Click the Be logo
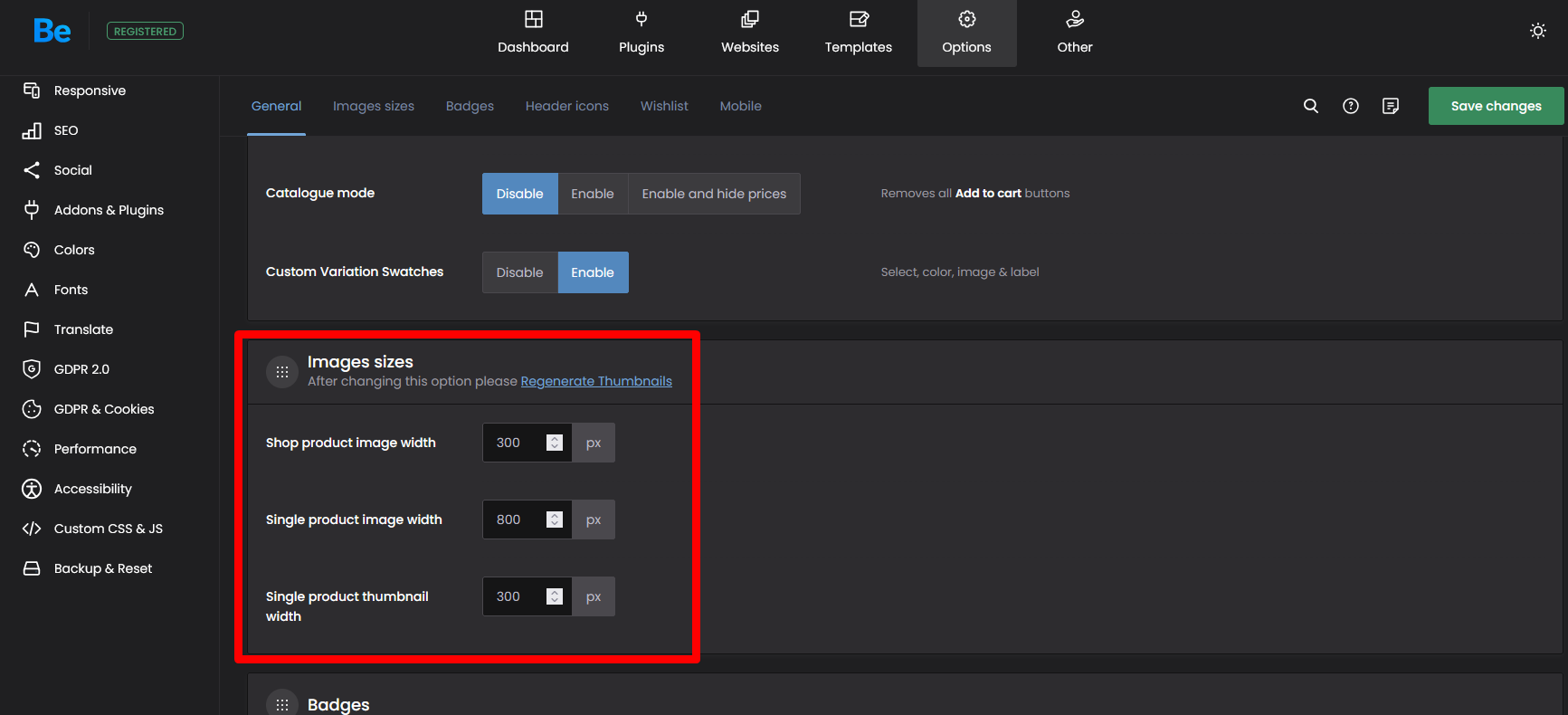 tap(52, 31)
